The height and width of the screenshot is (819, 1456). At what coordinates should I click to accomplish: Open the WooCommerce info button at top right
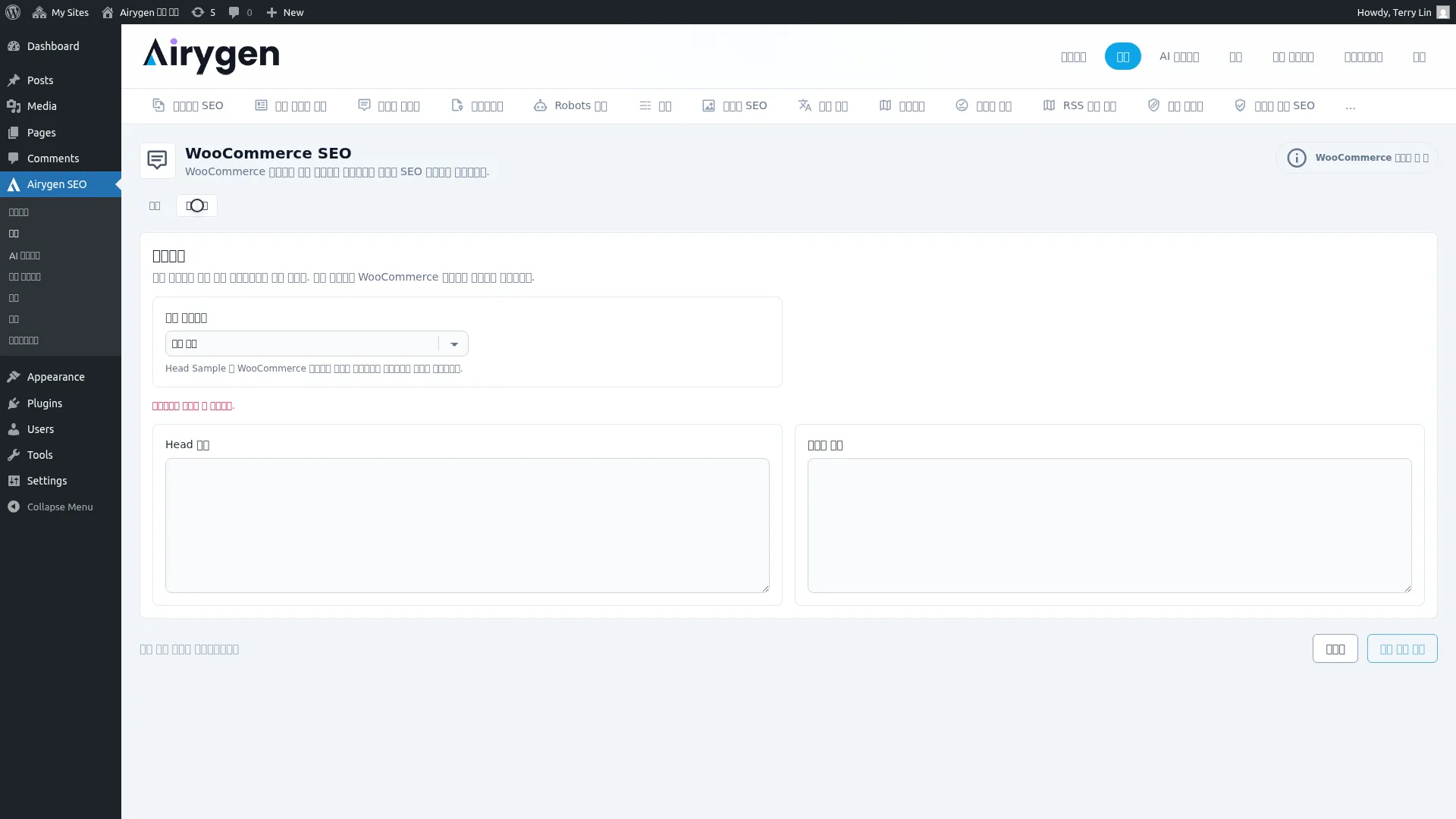point(1357,158)
